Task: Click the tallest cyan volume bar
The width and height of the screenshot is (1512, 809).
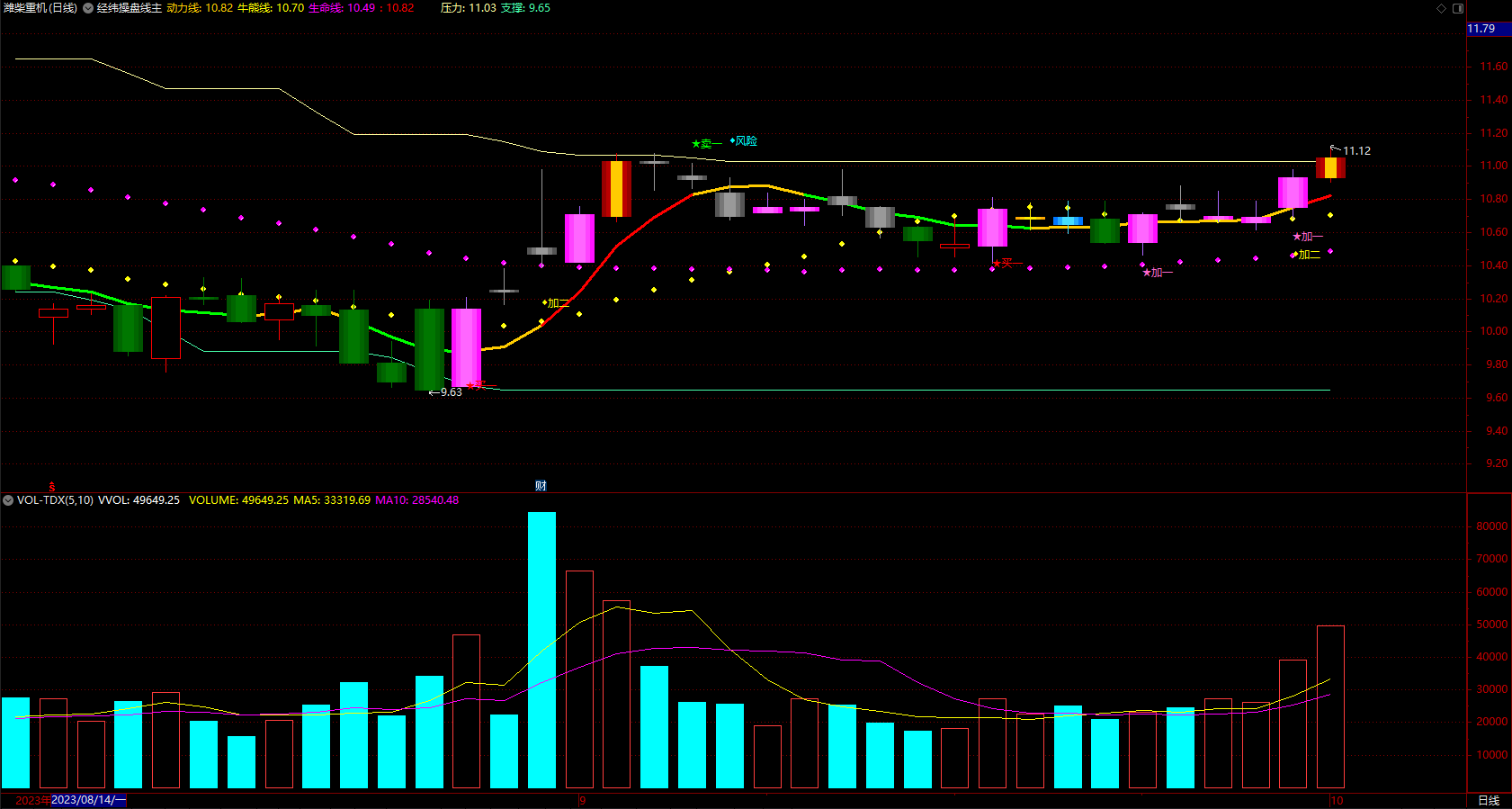Action: [541, 650]
